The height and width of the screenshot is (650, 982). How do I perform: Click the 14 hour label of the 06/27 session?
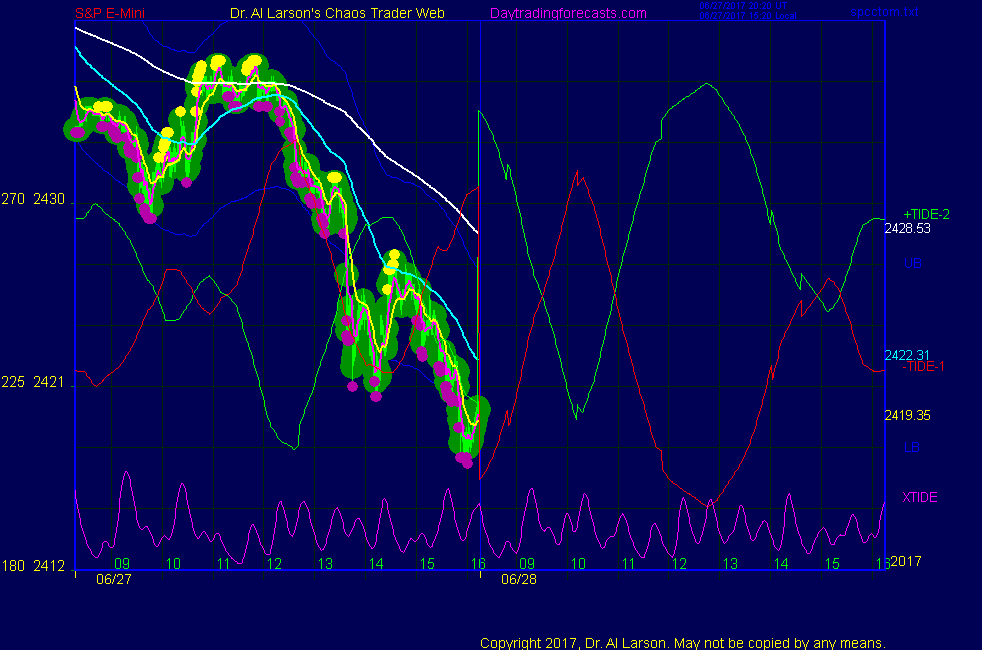(x=376, y=564)
